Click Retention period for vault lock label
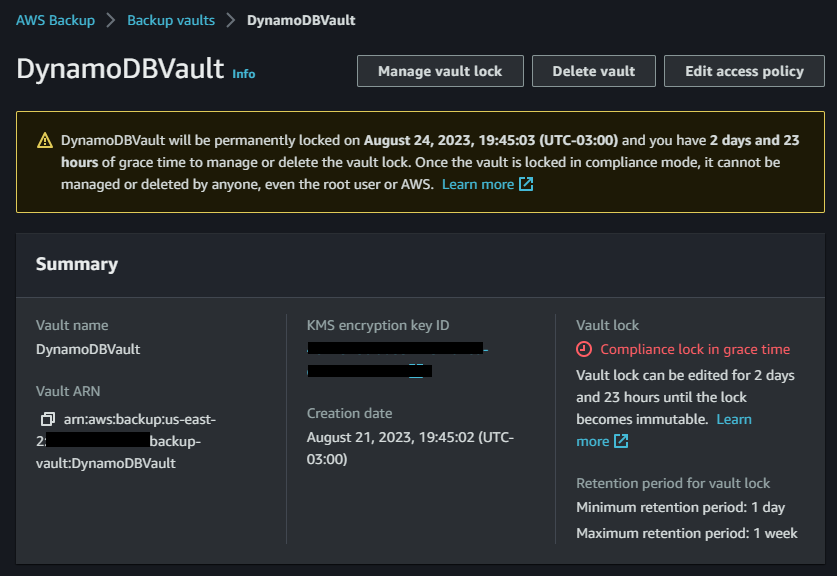Screen dimensions: 837x576 point(673,483)
